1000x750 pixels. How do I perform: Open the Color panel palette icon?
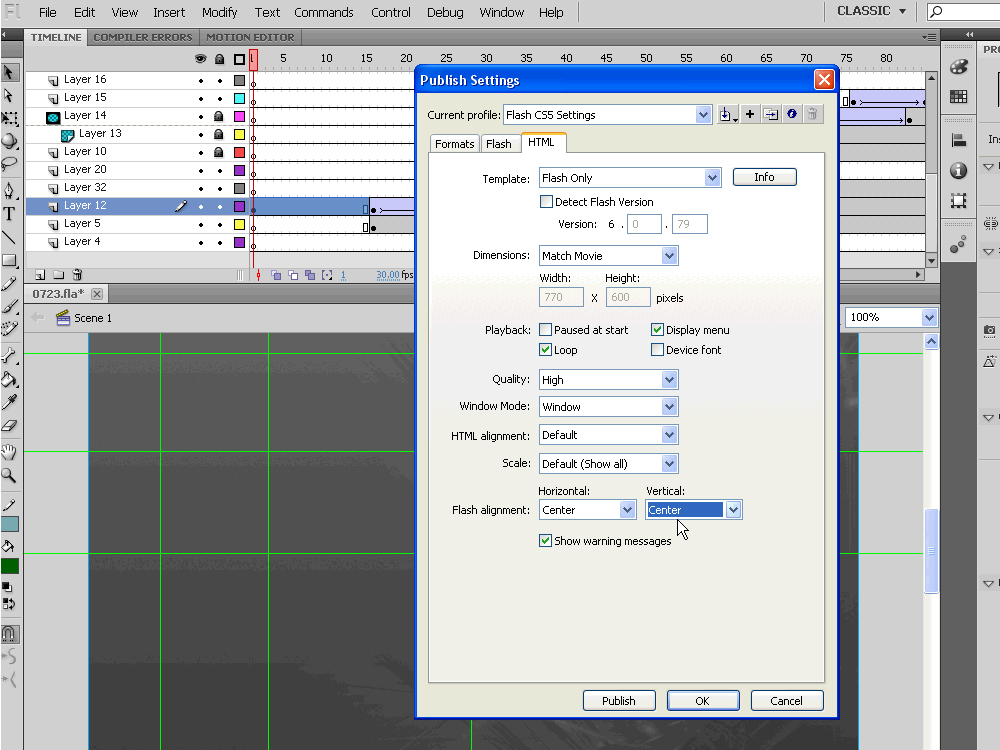tap(958, 67)
